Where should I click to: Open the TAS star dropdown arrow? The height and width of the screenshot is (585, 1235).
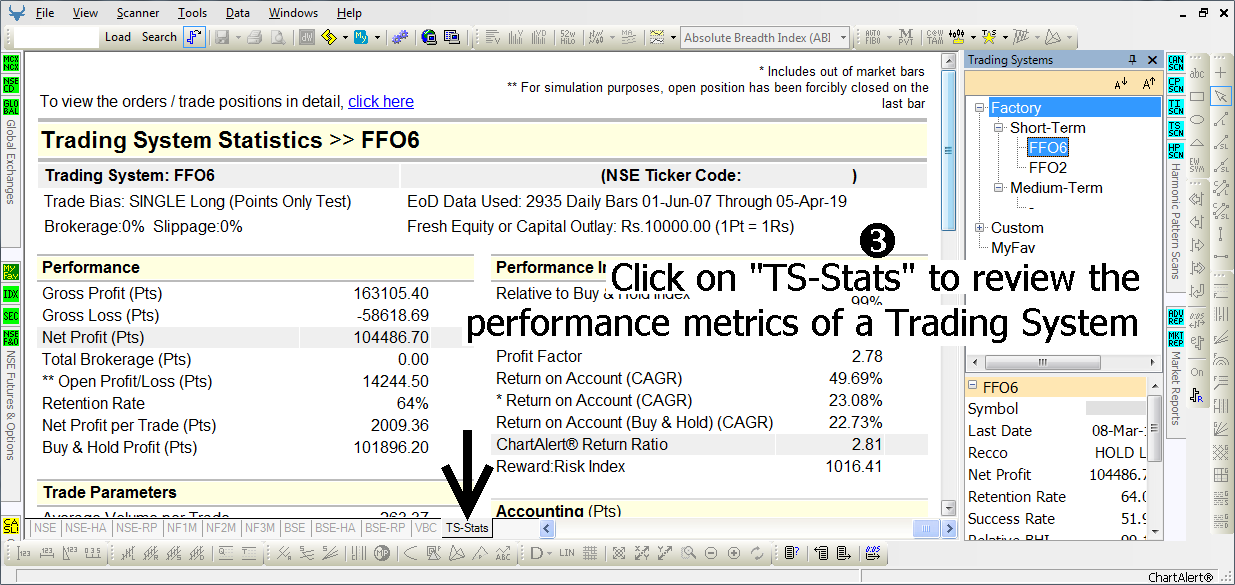(1005, 37)
